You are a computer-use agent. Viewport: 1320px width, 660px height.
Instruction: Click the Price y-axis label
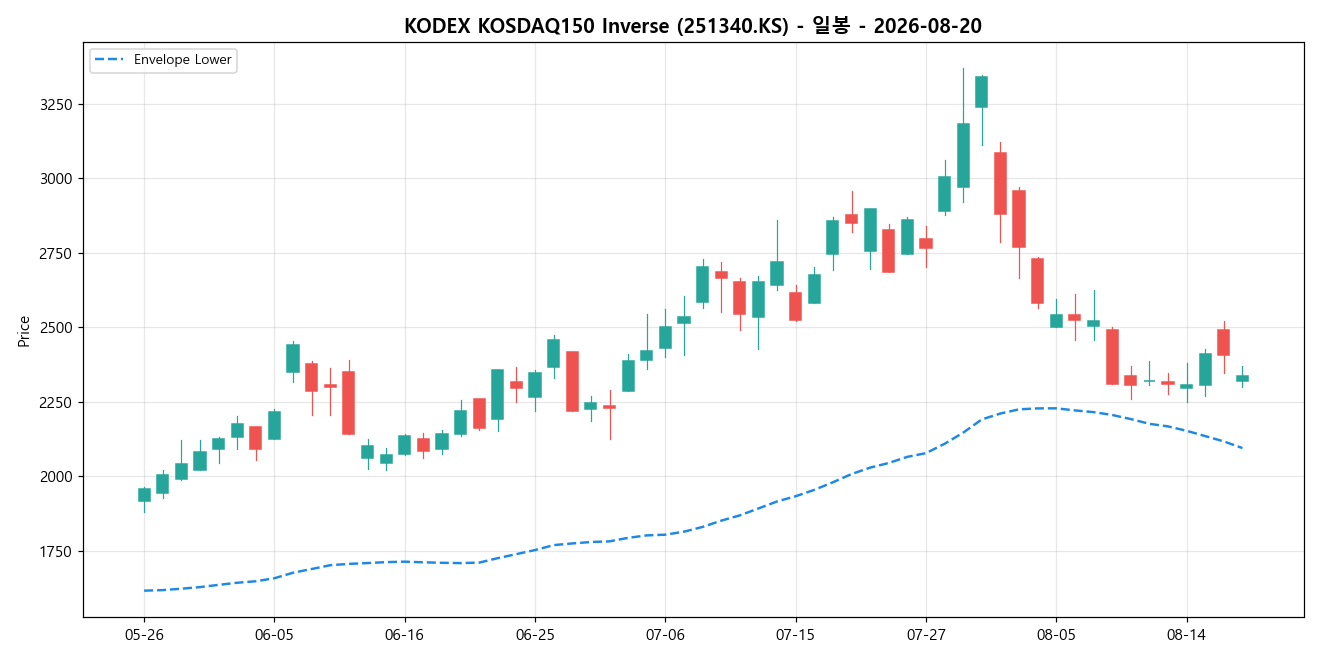[x=24, y=330]
